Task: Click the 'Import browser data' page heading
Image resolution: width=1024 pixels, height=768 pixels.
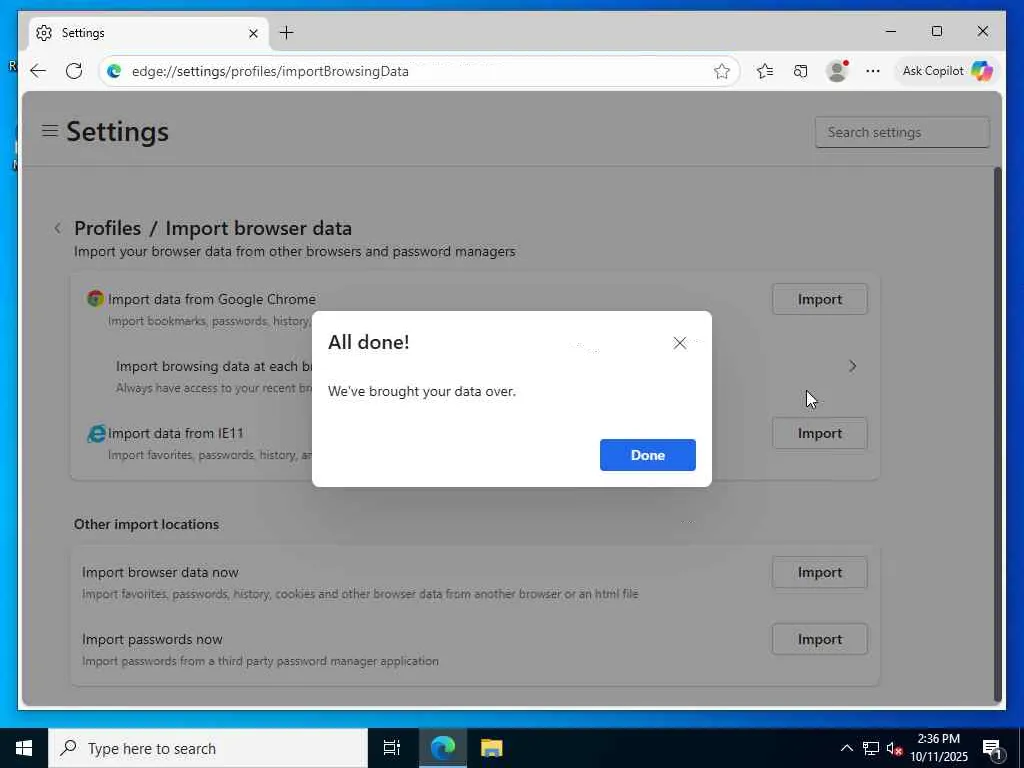Action: click(x=259, y=228)
